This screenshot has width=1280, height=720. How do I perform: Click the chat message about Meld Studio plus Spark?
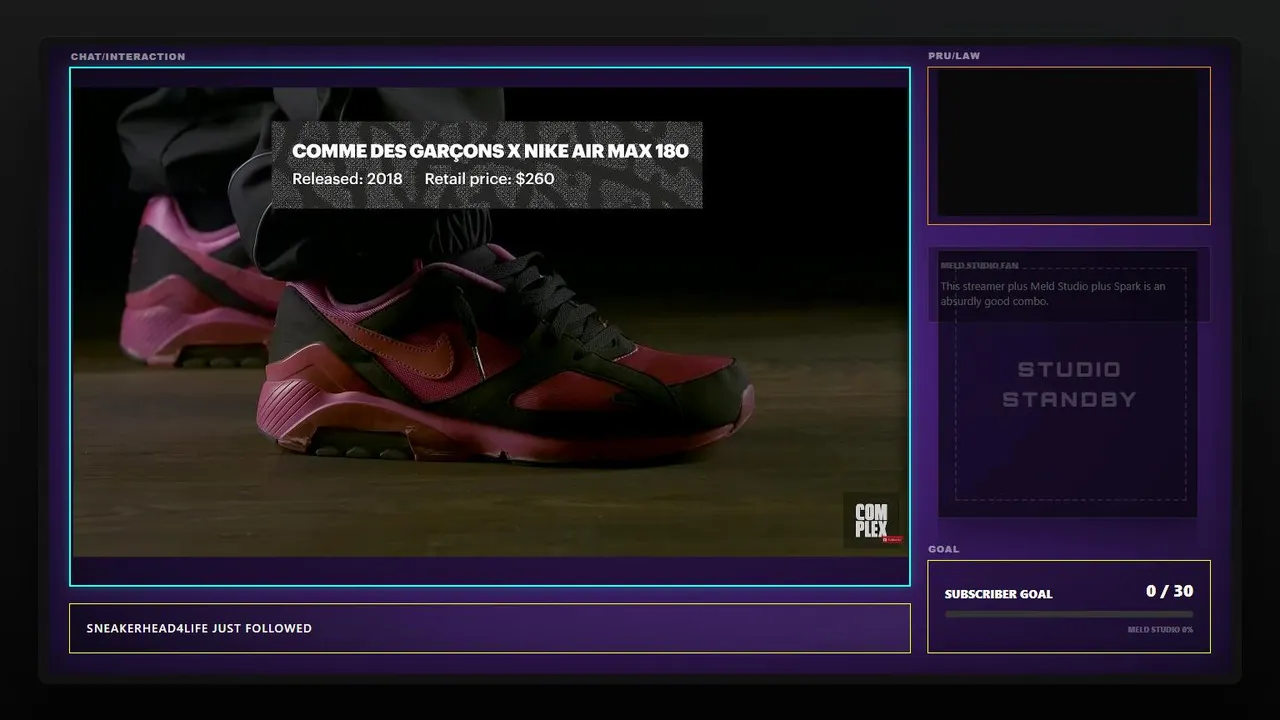tap(1053, 294)
